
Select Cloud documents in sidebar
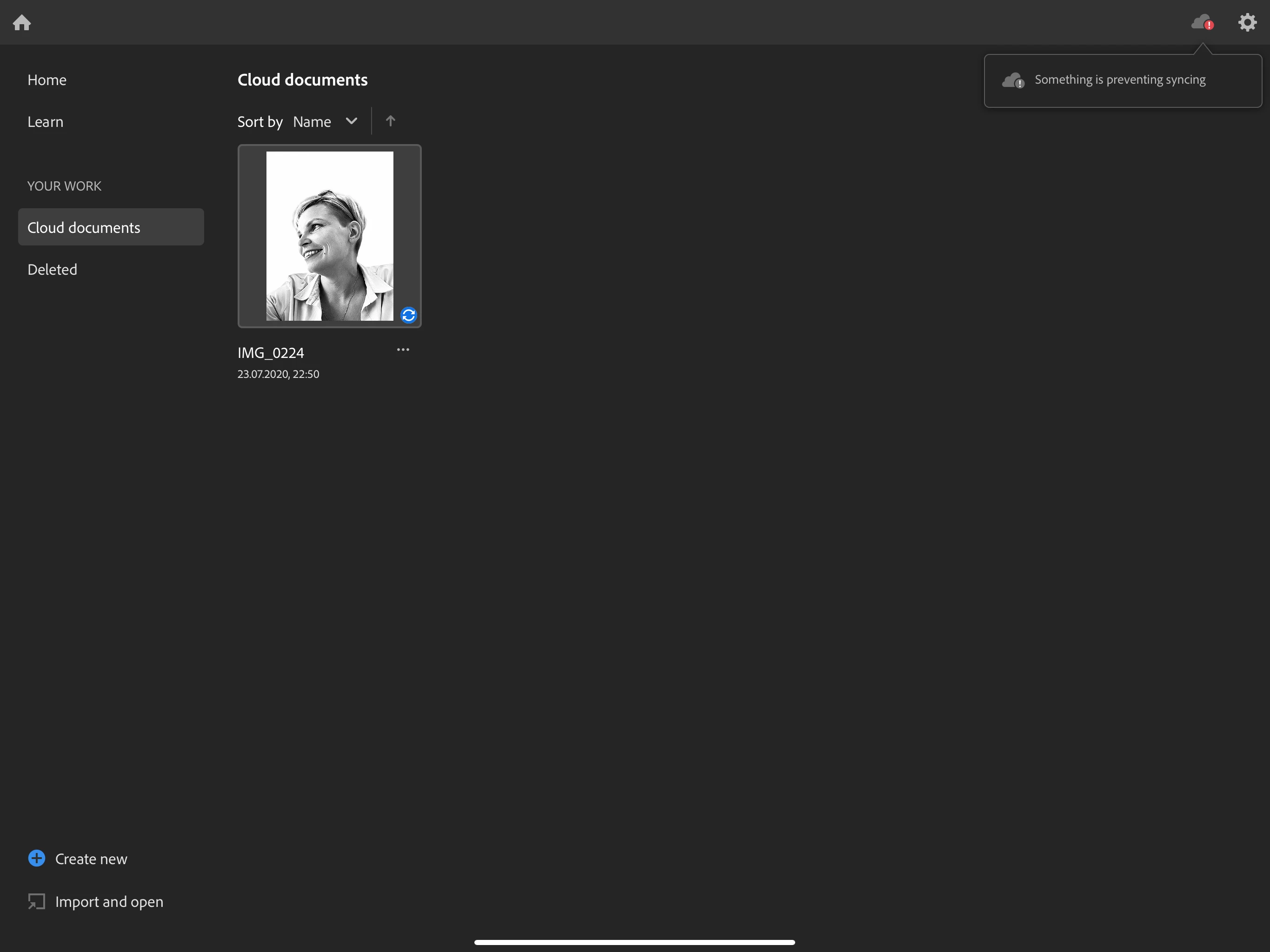[84, 227]
